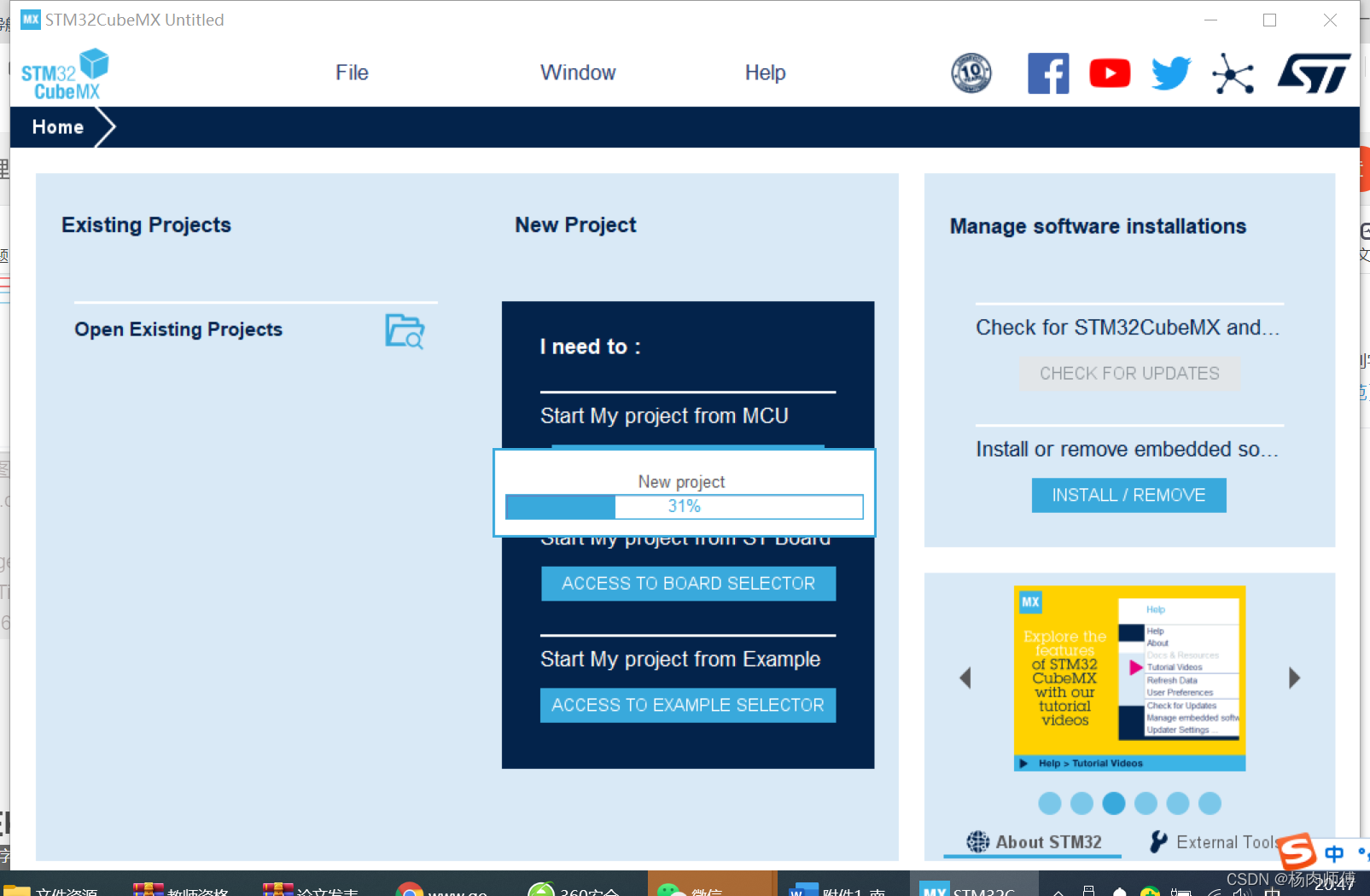Click the MX icon in the title bar
Image resolution: width=1370 pixels, height=896 pixels.
[x=31, y=20]
